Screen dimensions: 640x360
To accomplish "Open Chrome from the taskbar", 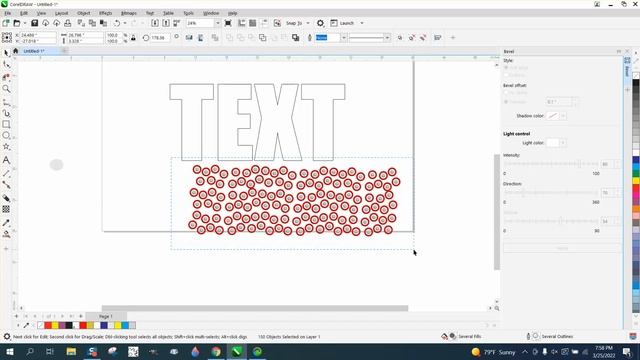I will 216,351.
